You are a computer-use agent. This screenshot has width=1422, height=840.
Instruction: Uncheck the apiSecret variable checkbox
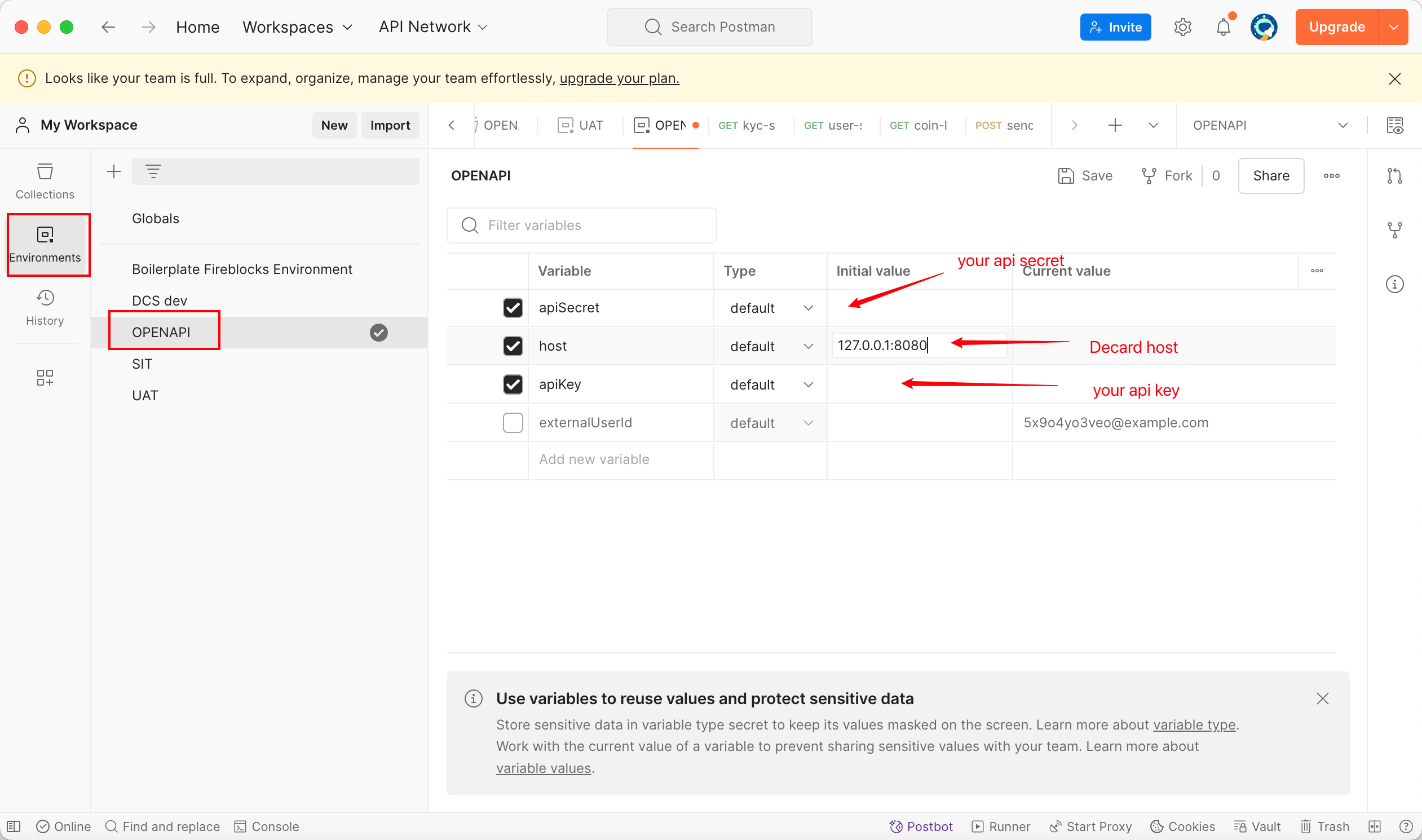513,307
